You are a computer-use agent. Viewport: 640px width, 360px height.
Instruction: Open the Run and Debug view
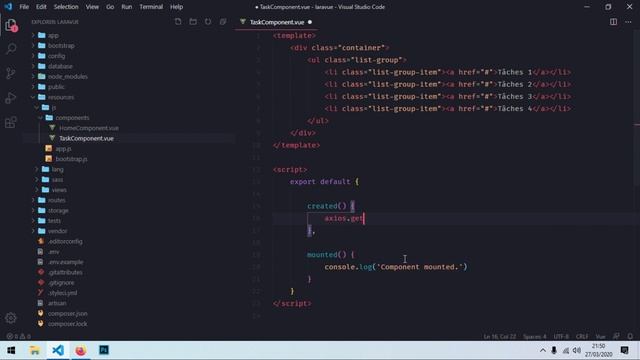tap(11, 98)
